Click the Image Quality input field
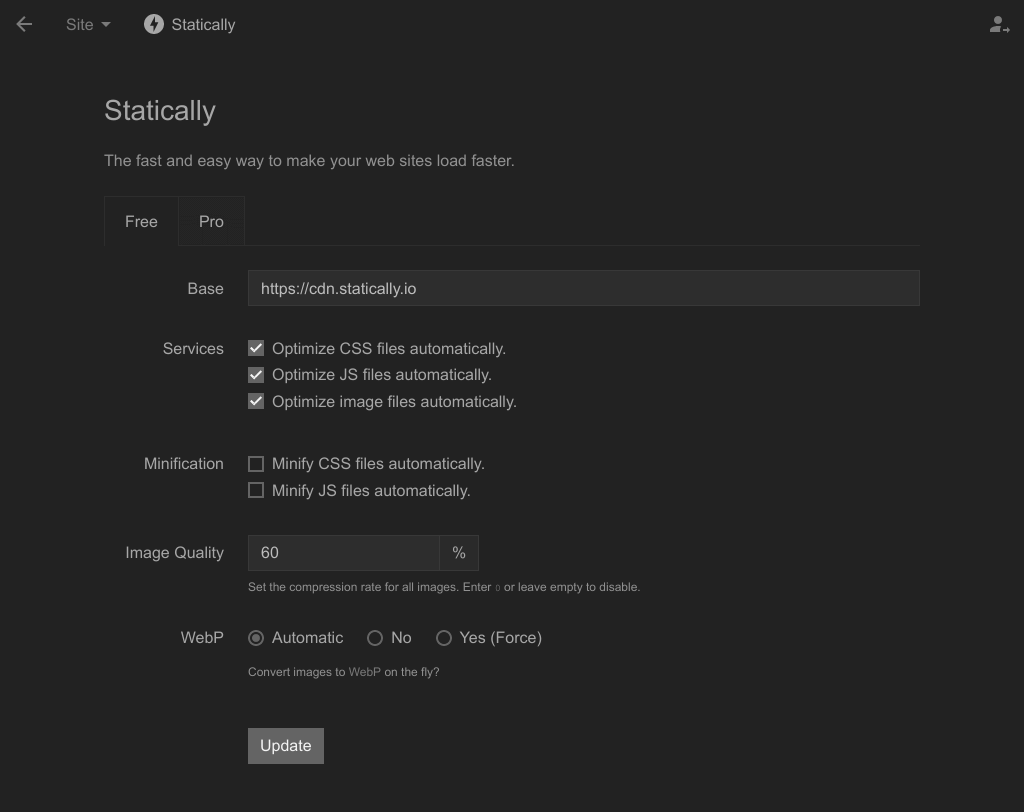Image resolution: width=1024 pixels, height=812 pixels. (x=343, y=553)
